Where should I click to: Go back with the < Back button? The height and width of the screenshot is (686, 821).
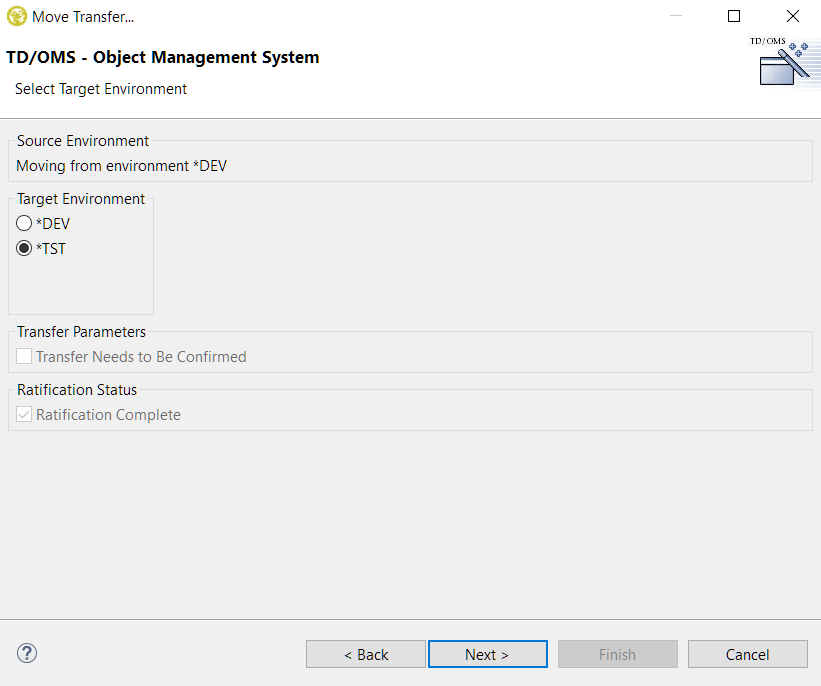tap(366, 654)
